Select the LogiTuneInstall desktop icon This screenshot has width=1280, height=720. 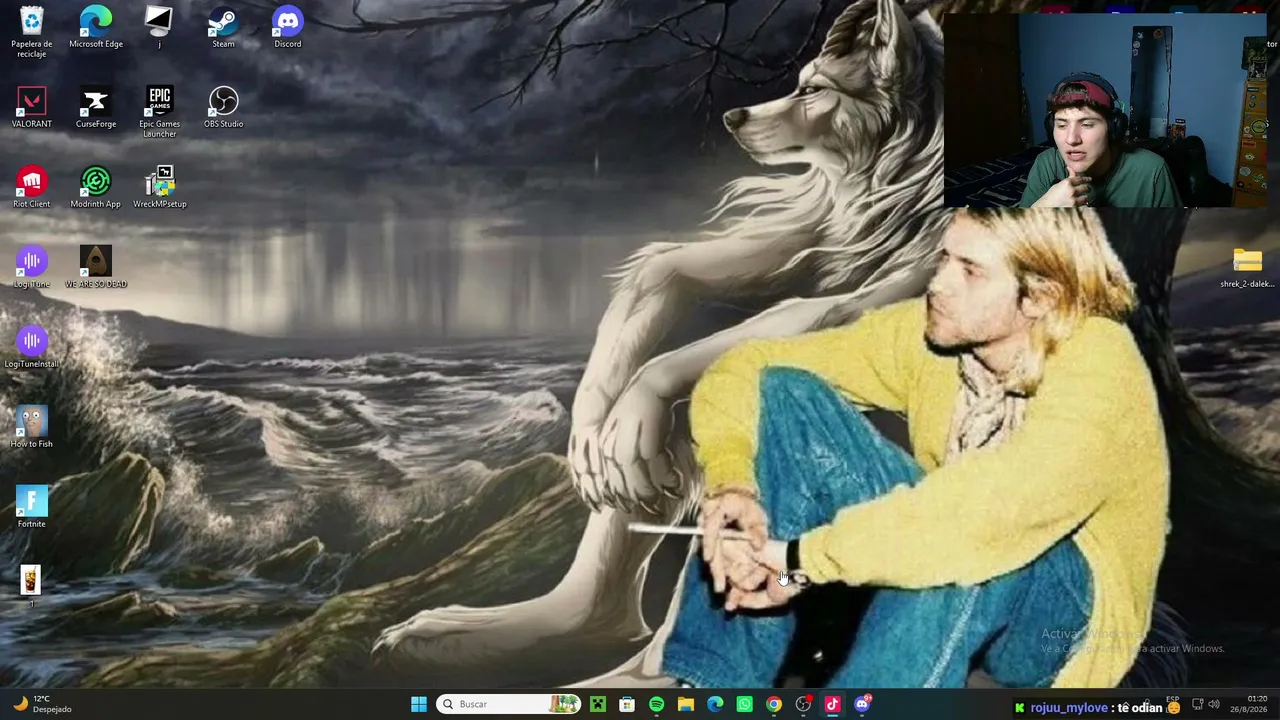31,347
